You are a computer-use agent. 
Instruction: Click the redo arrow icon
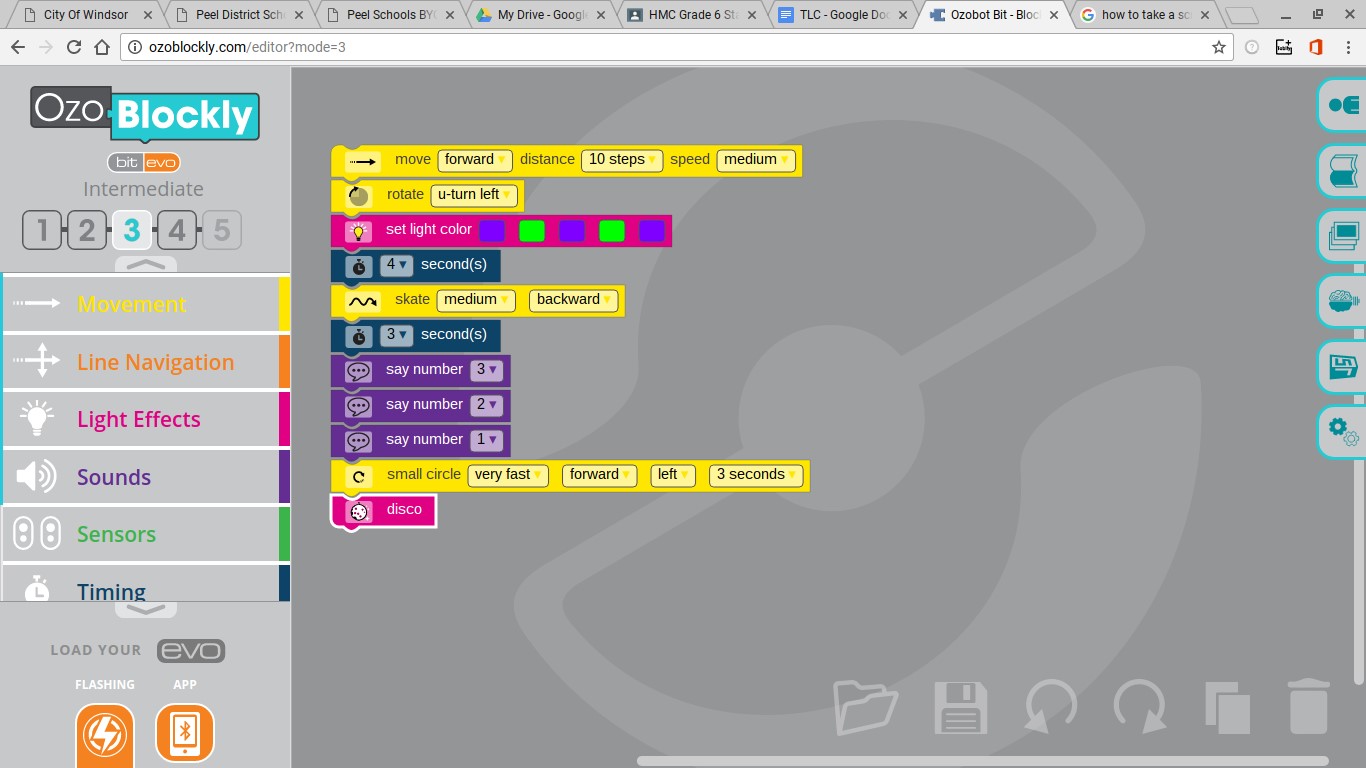(x=1140, y=708)
